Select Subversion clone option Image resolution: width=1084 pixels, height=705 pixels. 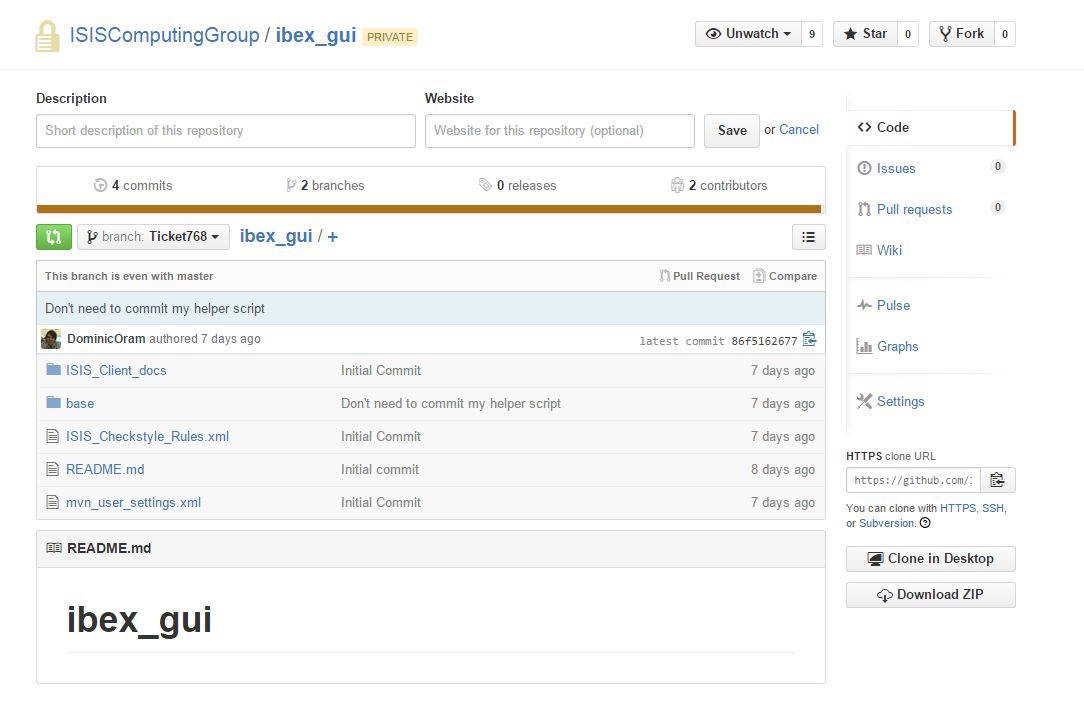tap(886, 523)
